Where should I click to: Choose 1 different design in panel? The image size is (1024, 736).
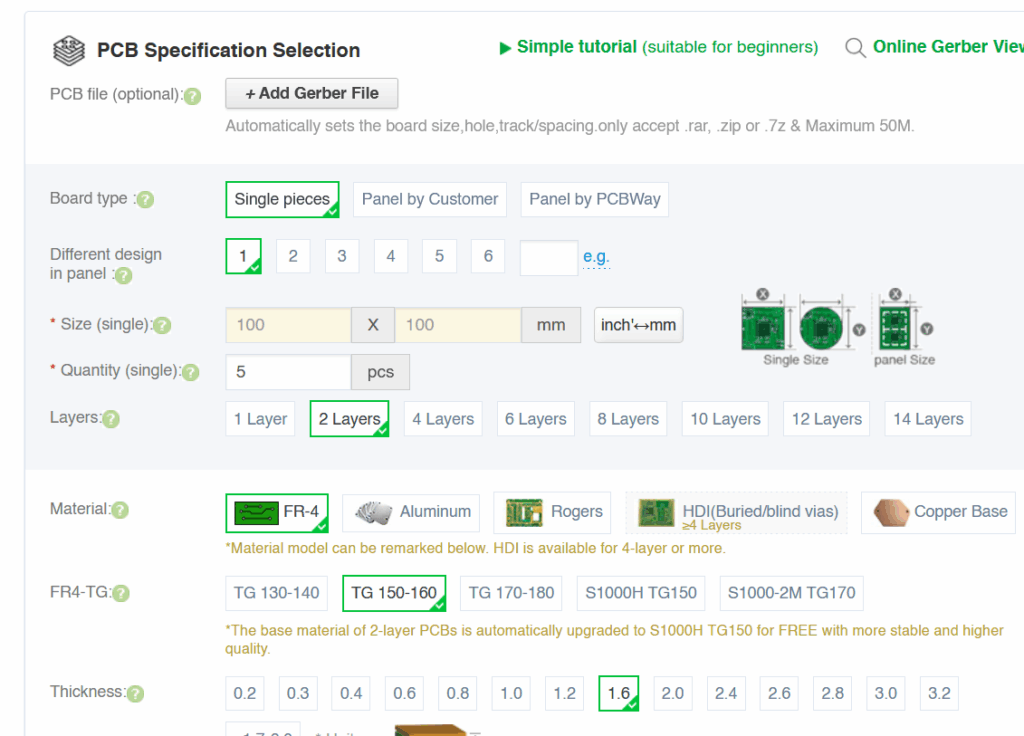[x=243, y=256]
